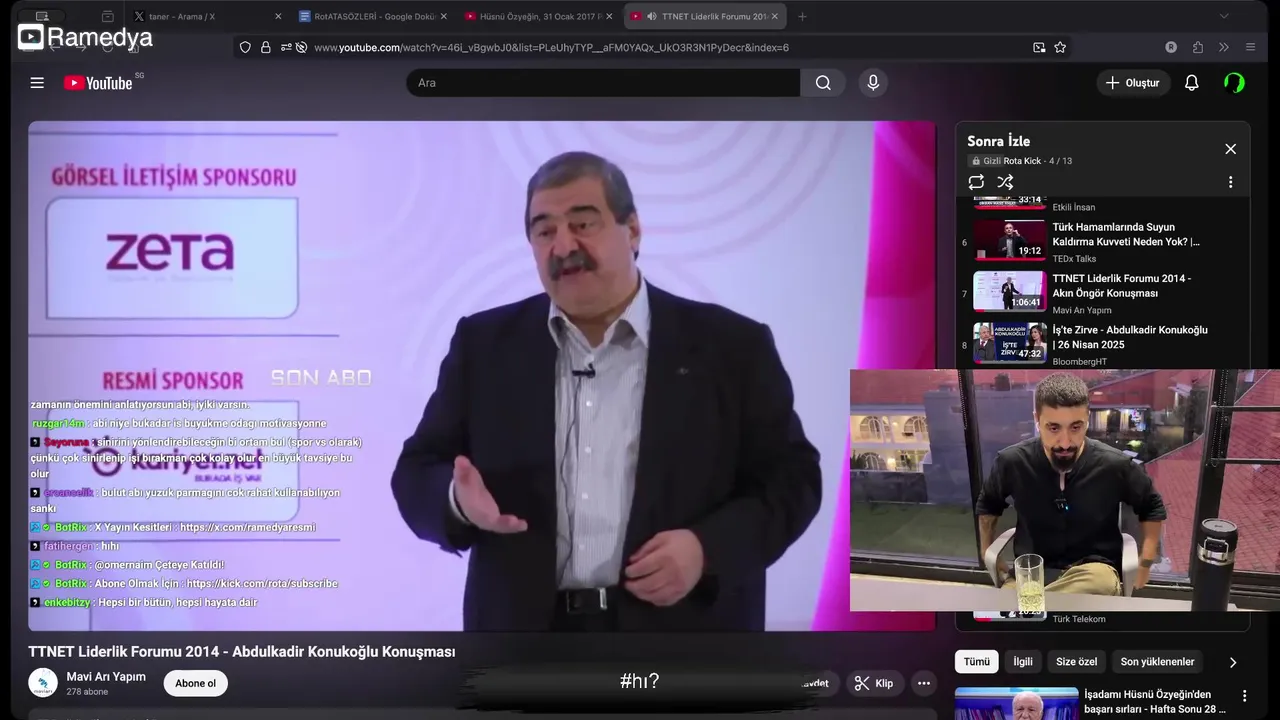Click the Mavi Arı Yapım channel avatar

(x=43, y=683)
